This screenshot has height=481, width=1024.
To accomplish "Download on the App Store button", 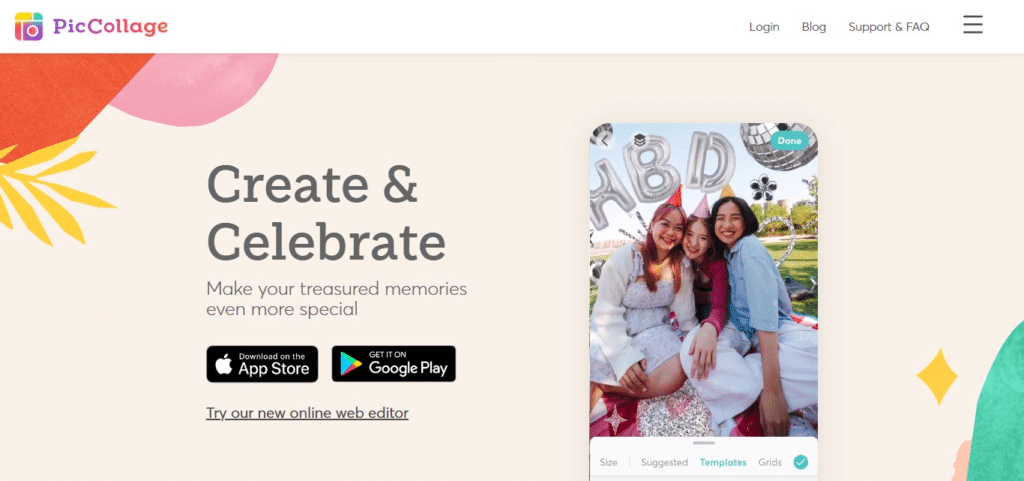I will (x=263, y=364).
